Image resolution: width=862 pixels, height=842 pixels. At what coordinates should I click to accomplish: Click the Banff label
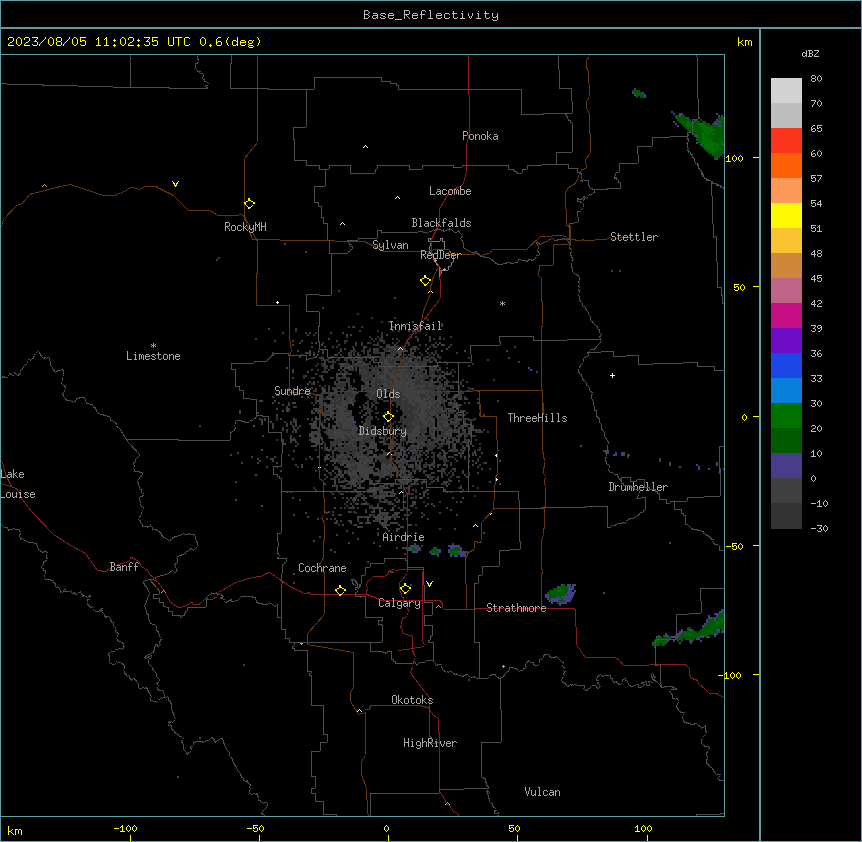(x=124, y=567)
